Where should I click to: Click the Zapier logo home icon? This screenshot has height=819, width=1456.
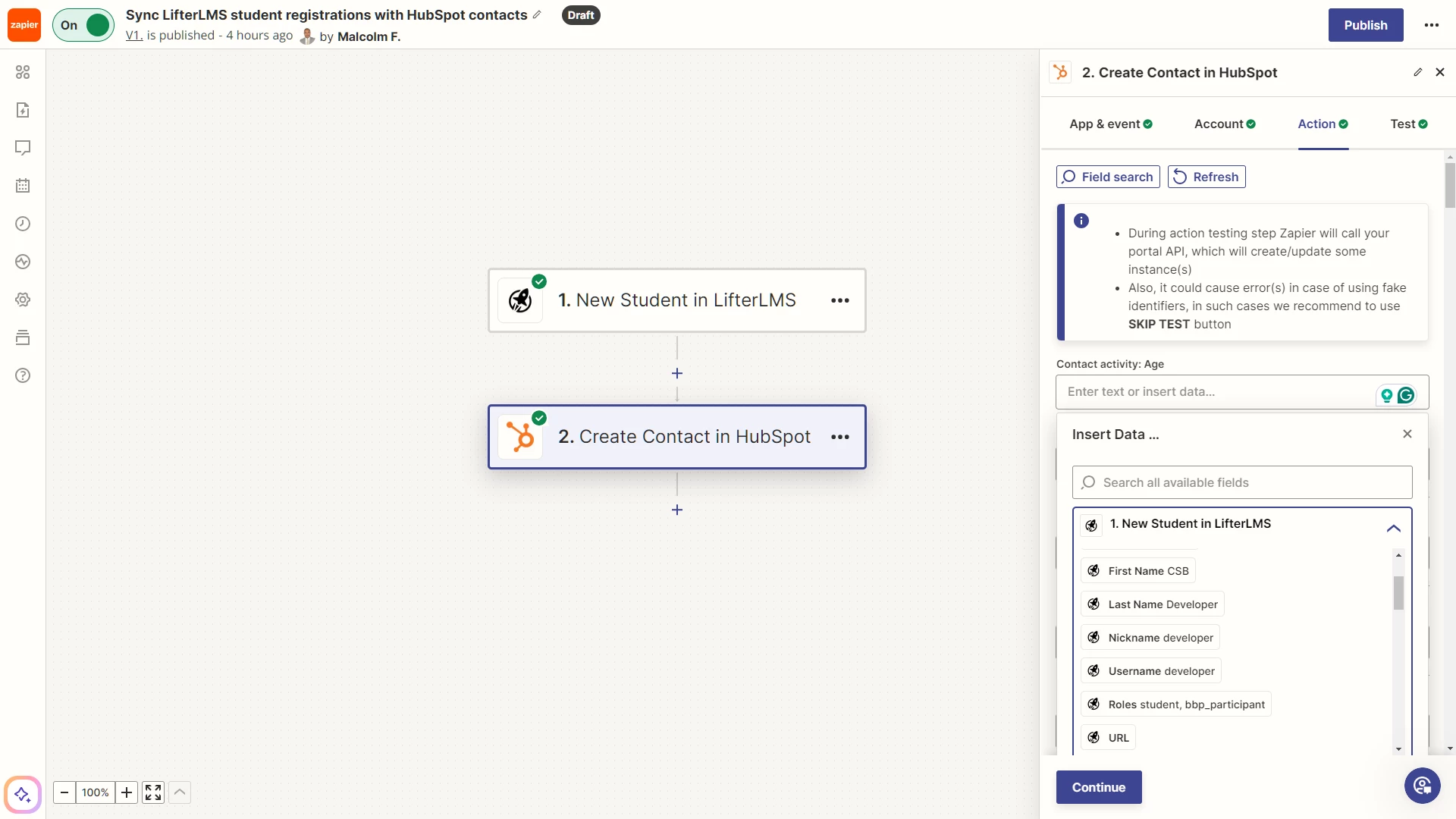(24, 25)
